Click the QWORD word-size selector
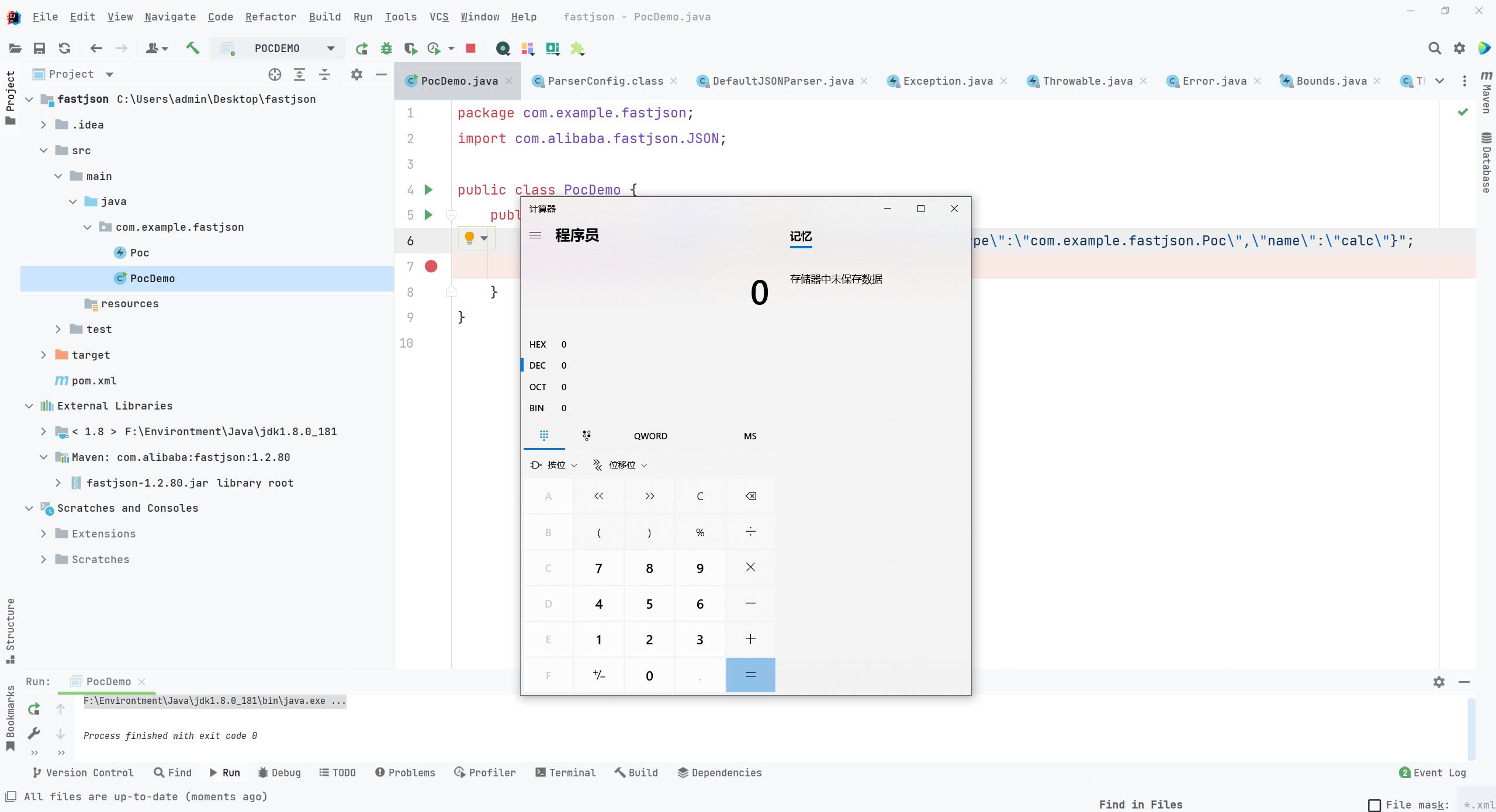Image resolution: width=1496 pixels, height=812 pixels. 650,436
